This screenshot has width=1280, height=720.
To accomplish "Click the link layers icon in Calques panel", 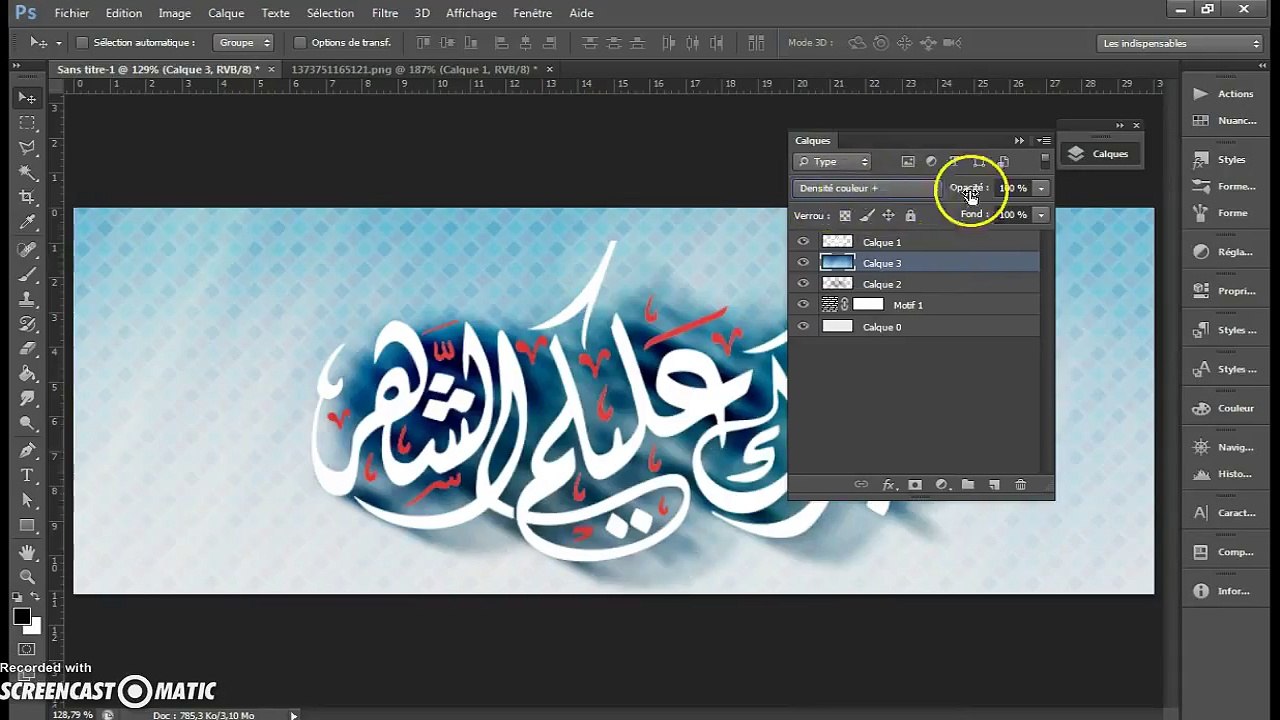I will click(861, 485).
